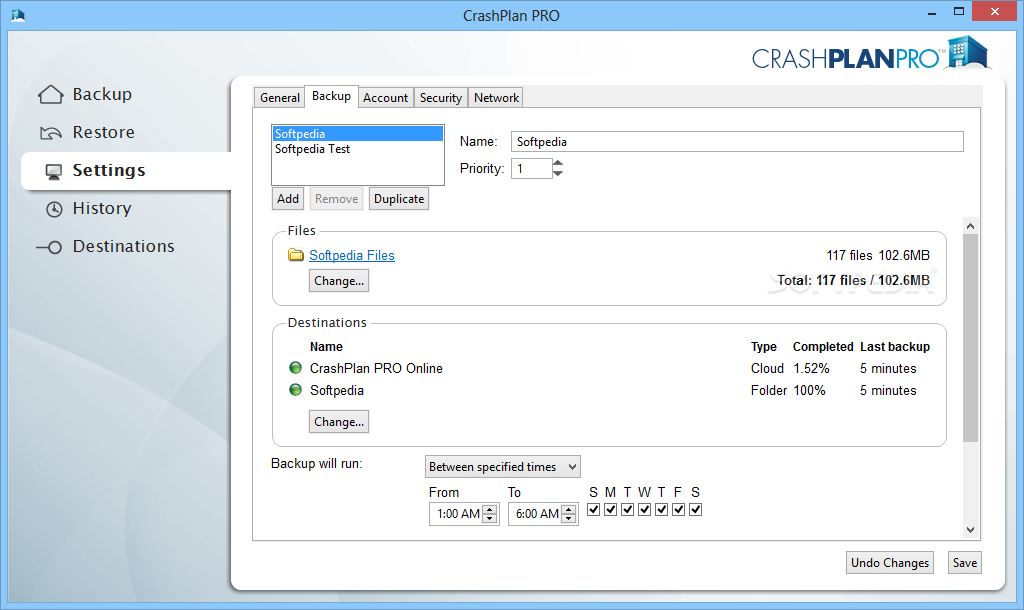Viewport: 1024px width, 610px height.
Task: Click the '1.52%' completed value
Action: pos(811,368)
